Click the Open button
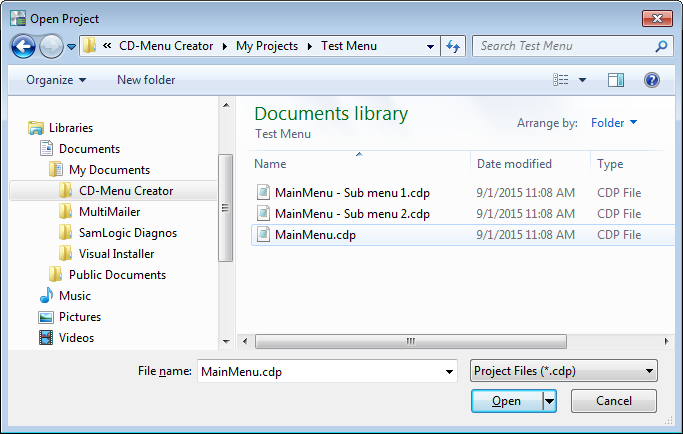This screenshot has width=683, height=434. tap(507, 401)
